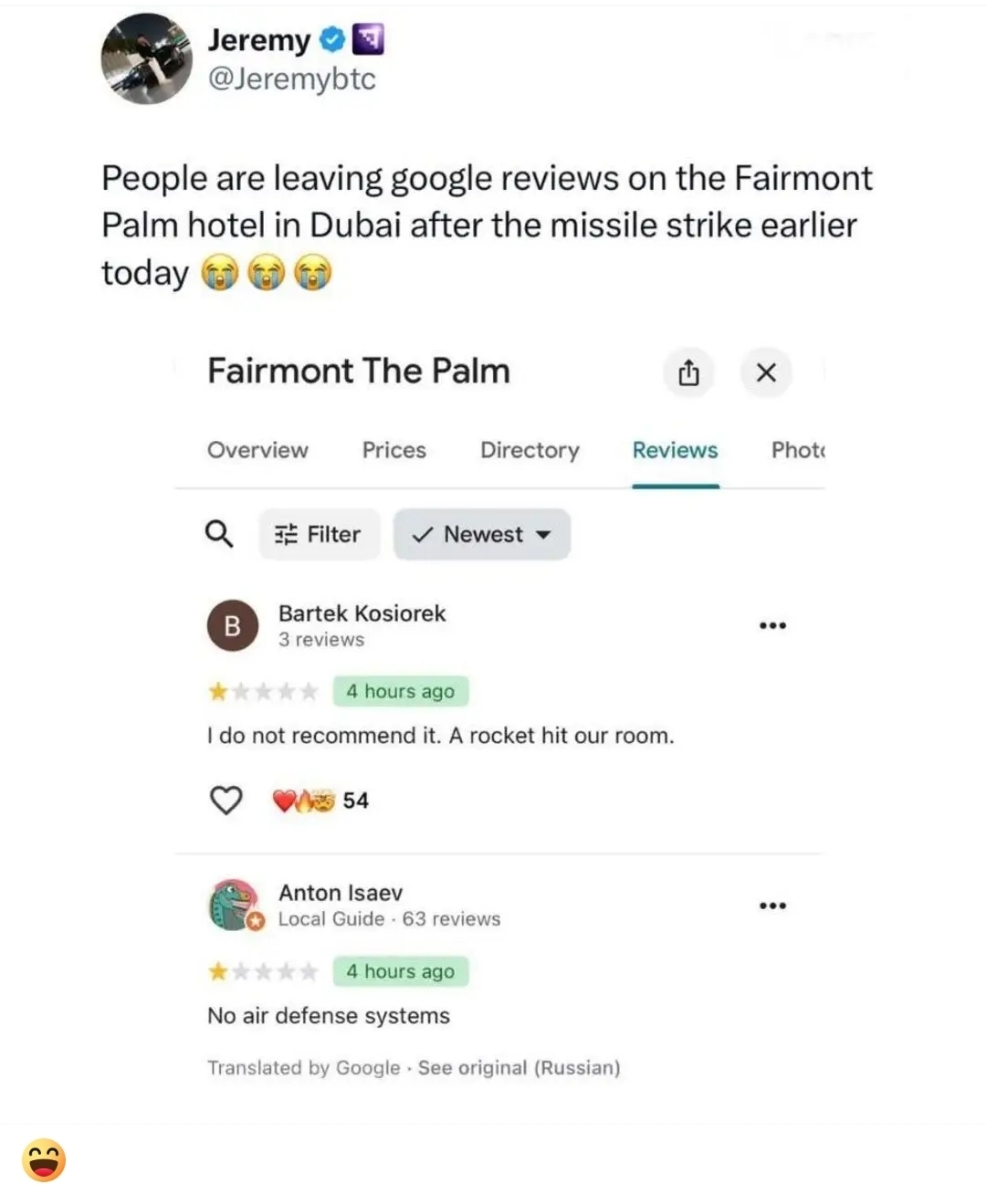Close the Fairmont The Palm panel
986x1204 pixels.
pyautogui.click(x=766, y=372)
